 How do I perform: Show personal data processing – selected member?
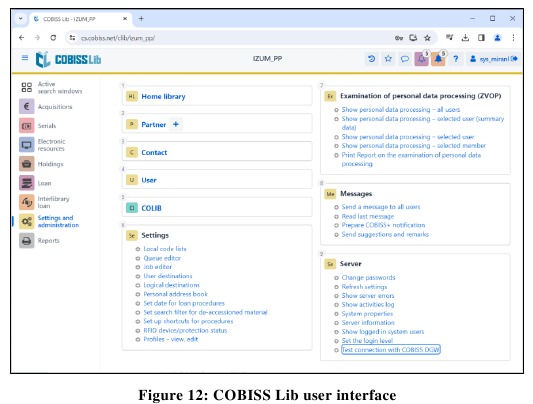tap(414, 145)
